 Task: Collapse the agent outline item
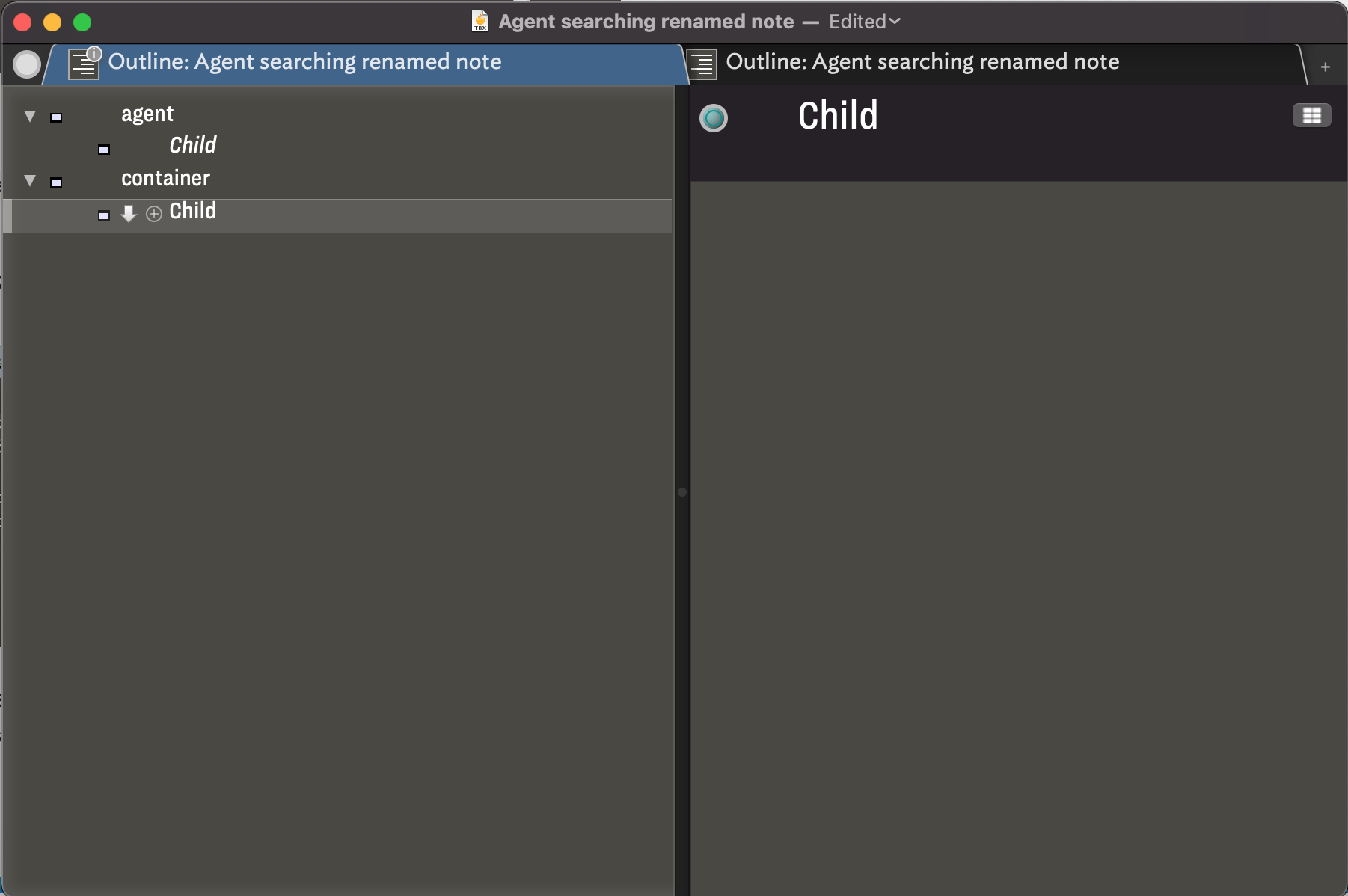(x=30, y=116)
